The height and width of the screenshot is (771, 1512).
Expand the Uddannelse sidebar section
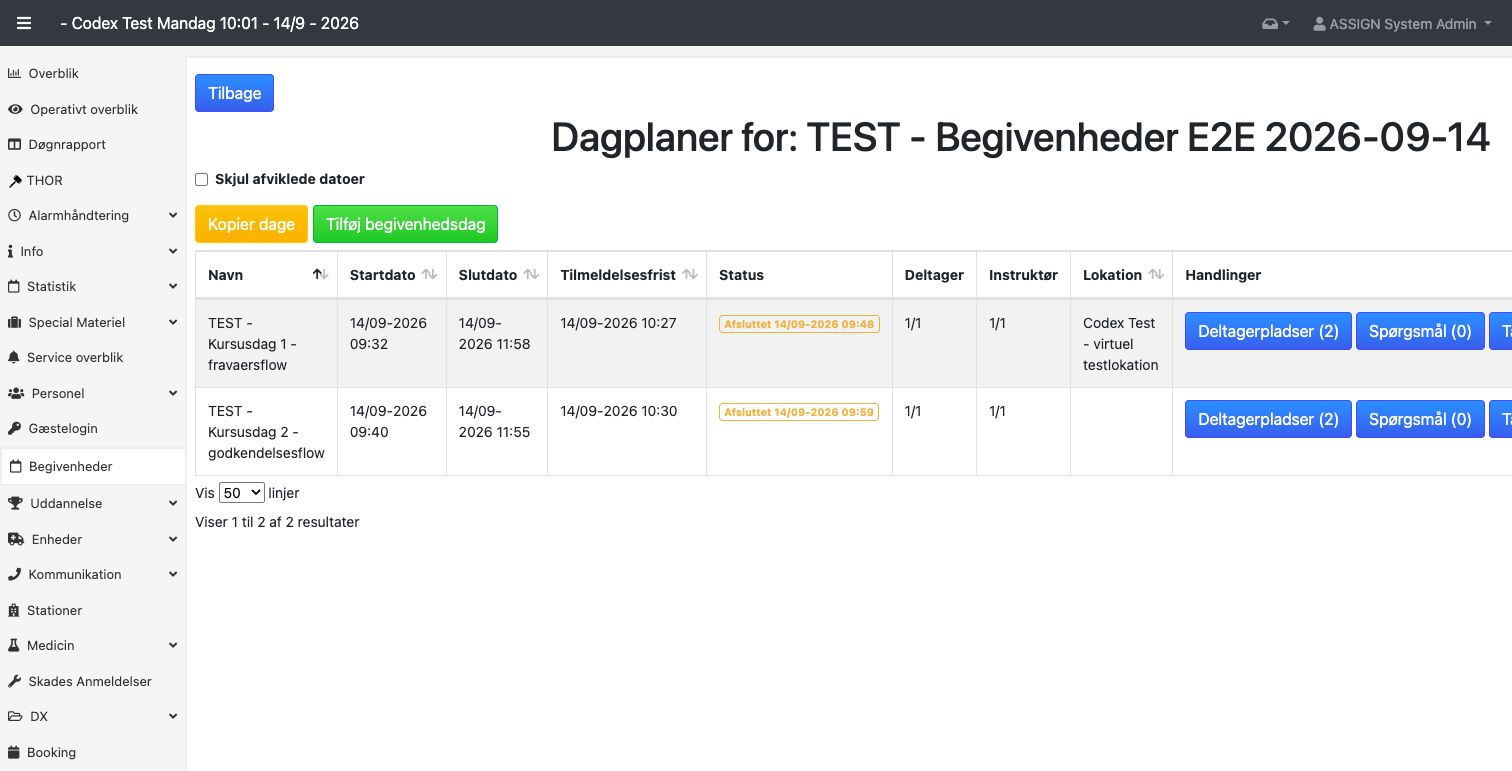click(x=92, y=503)
